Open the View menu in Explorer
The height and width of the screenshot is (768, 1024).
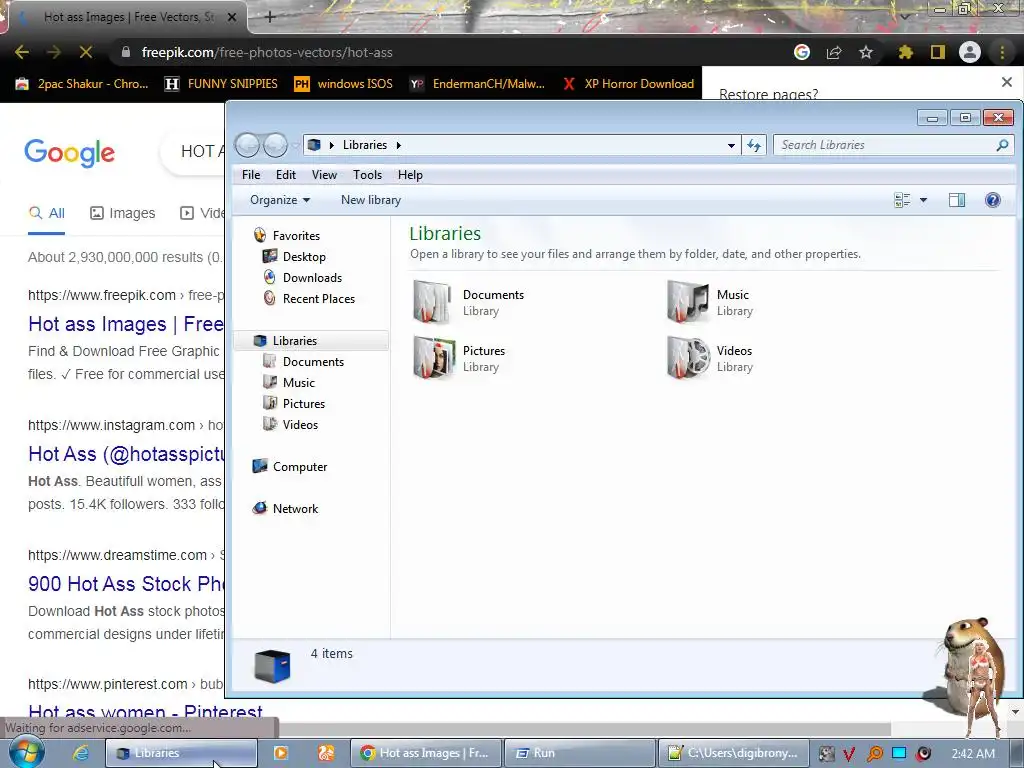pyautogui.click(x=324, y=174)
